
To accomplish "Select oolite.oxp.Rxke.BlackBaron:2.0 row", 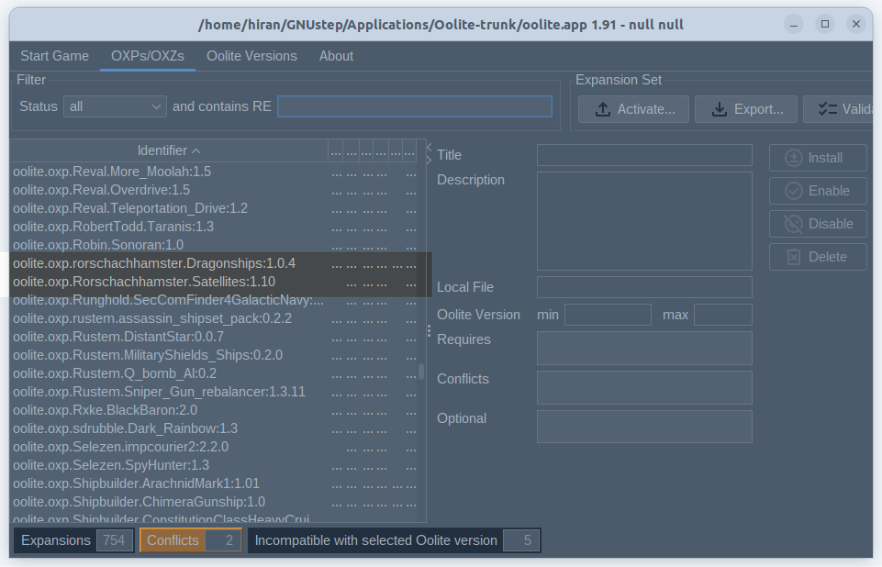I will pyautogui.click(x=214, y=411).
